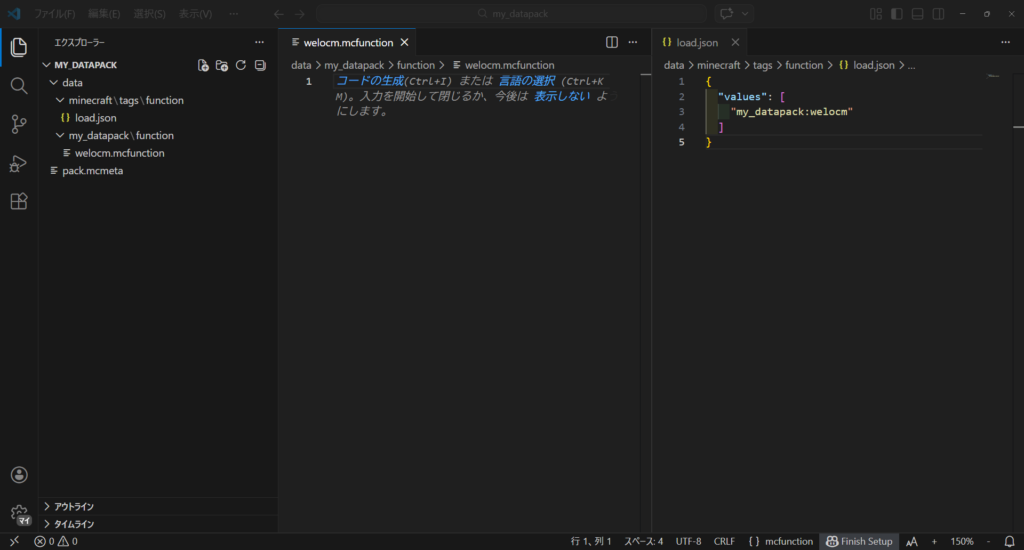Go forward in navigation history

(300, 14)
